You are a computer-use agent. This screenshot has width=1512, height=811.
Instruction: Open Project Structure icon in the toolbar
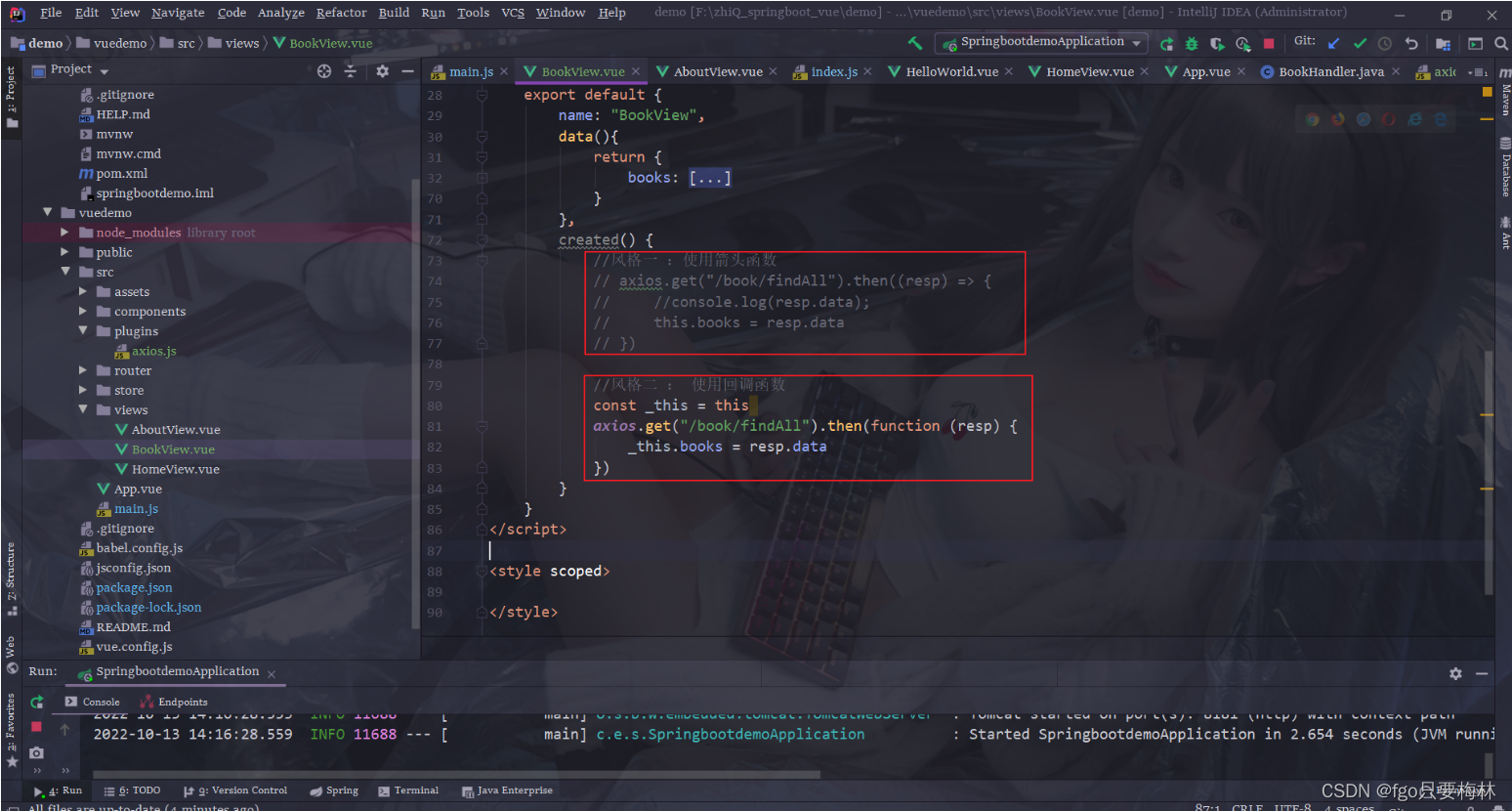pos(1443,43)
